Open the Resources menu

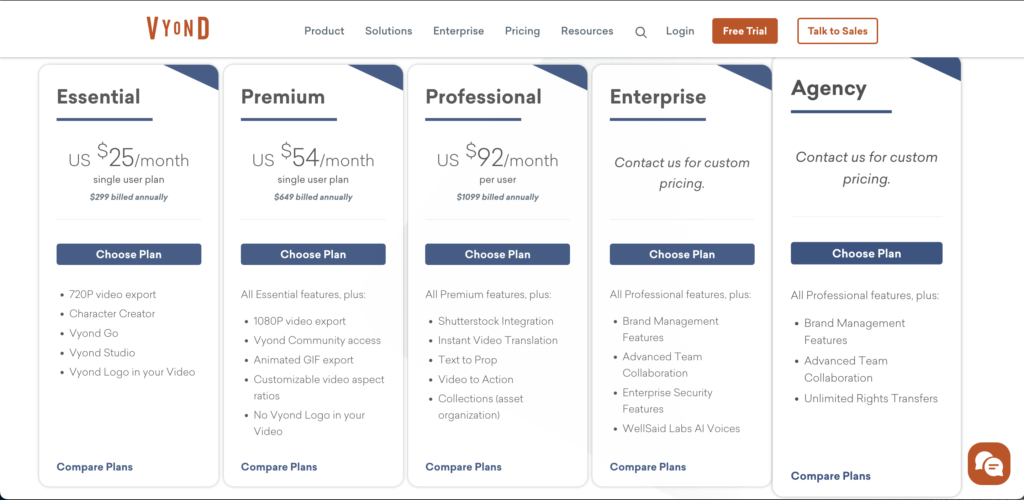[587, 31]
